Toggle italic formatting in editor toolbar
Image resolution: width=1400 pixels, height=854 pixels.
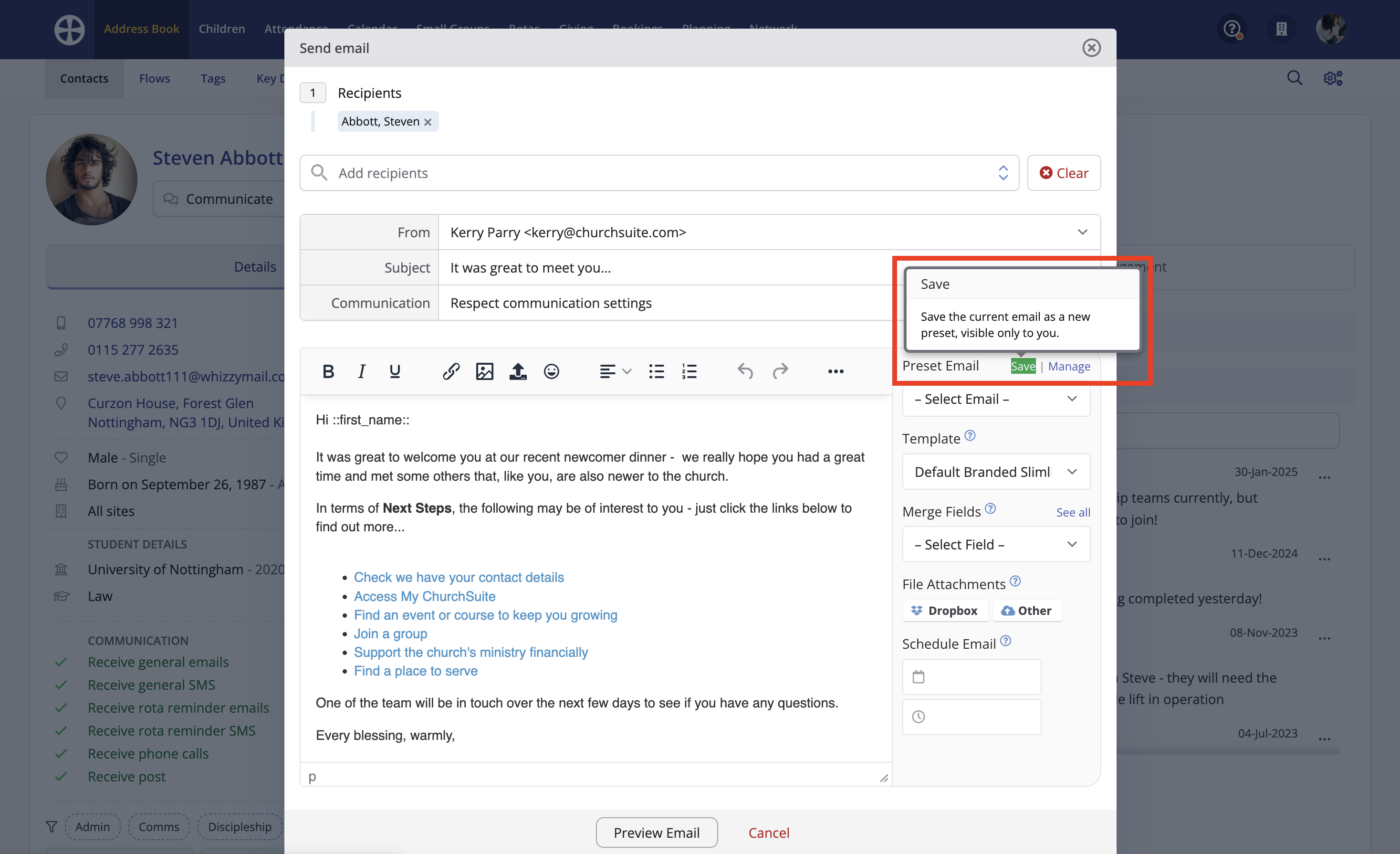[361, 371]
